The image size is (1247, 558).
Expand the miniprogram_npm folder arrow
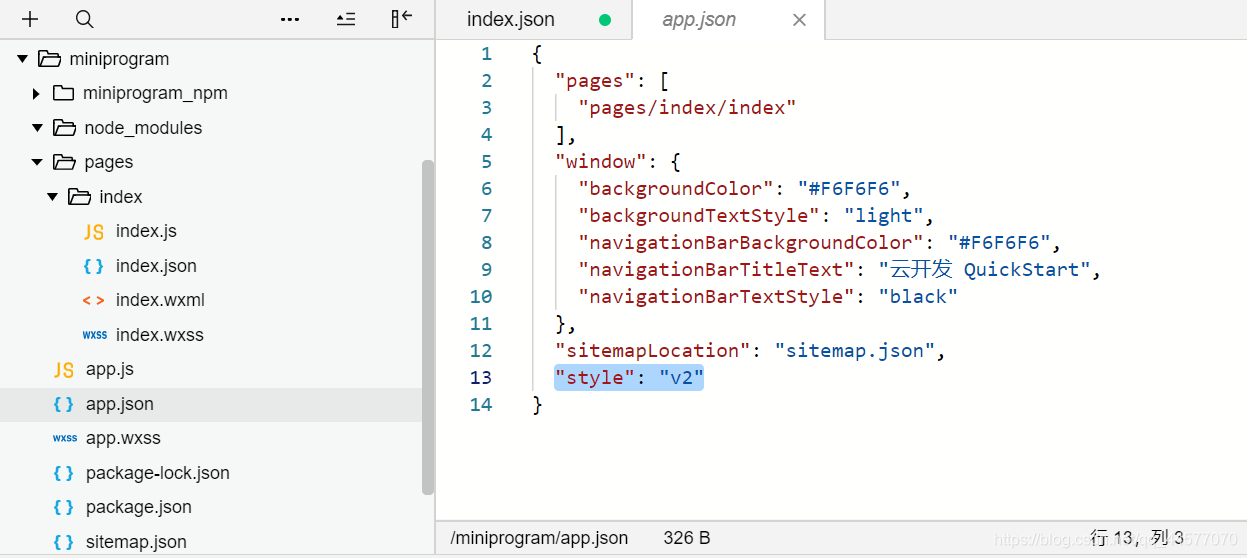tap(37, 93)
